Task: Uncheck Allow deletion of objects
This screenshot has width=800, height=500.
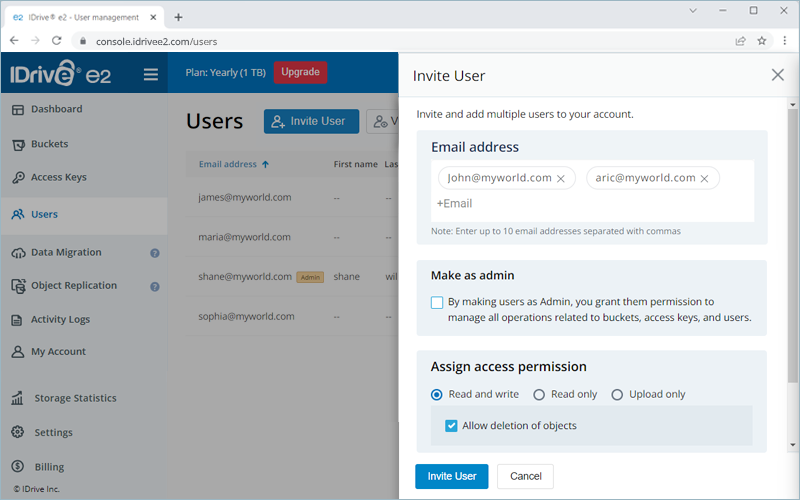Action: (x=451, y=426)
